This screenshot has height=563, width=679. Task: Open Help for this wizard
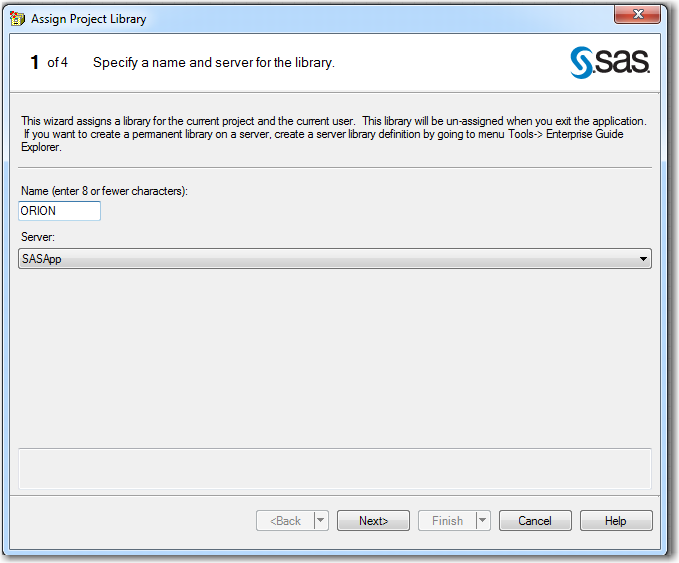[x=616, y=521]
